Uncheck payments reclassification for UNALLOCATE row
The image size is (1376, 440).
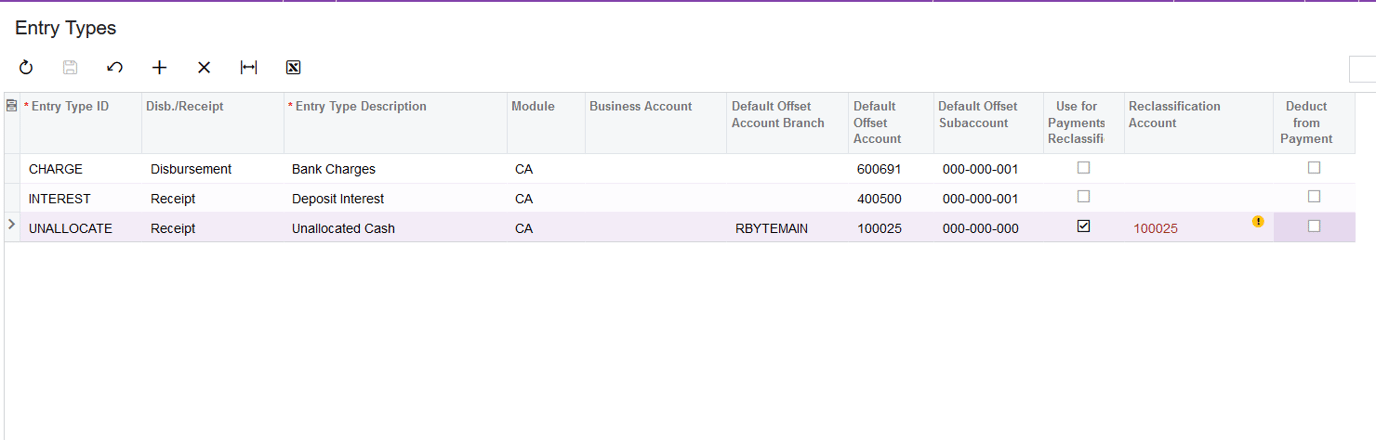[1083, 227]
